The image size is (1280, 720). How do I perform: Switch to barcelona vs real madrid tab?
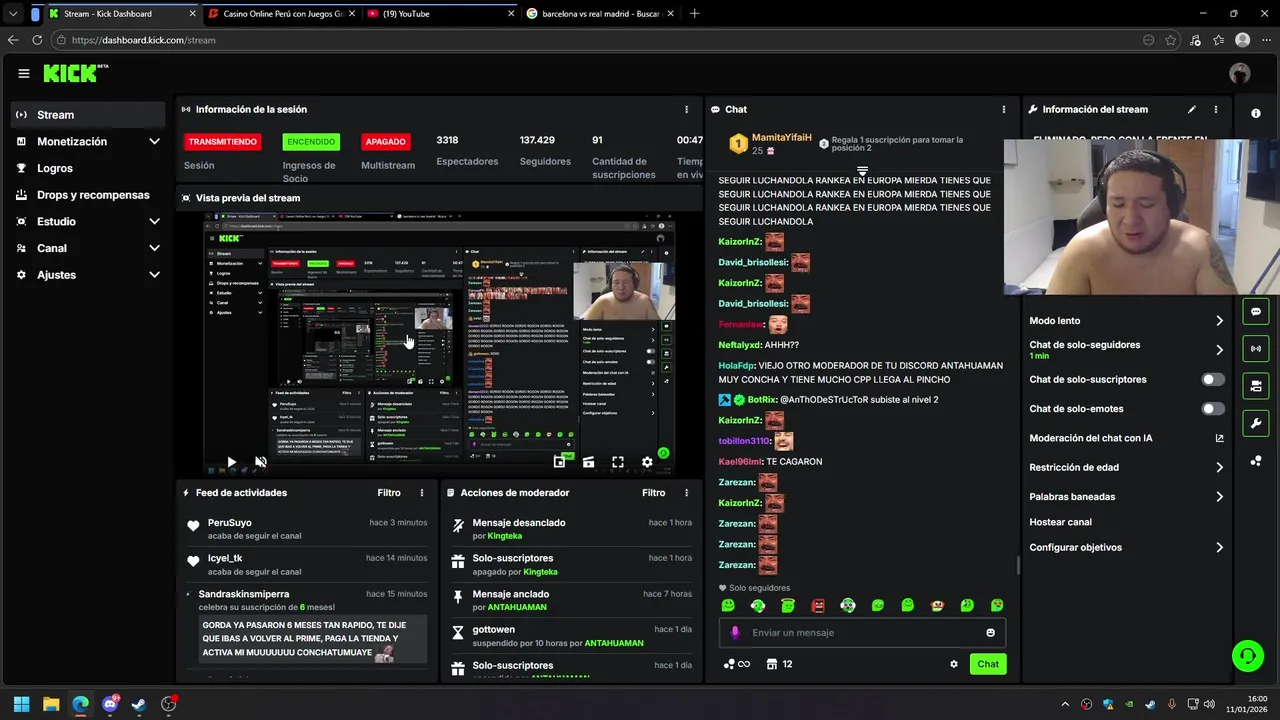click(x=600, y=14)
